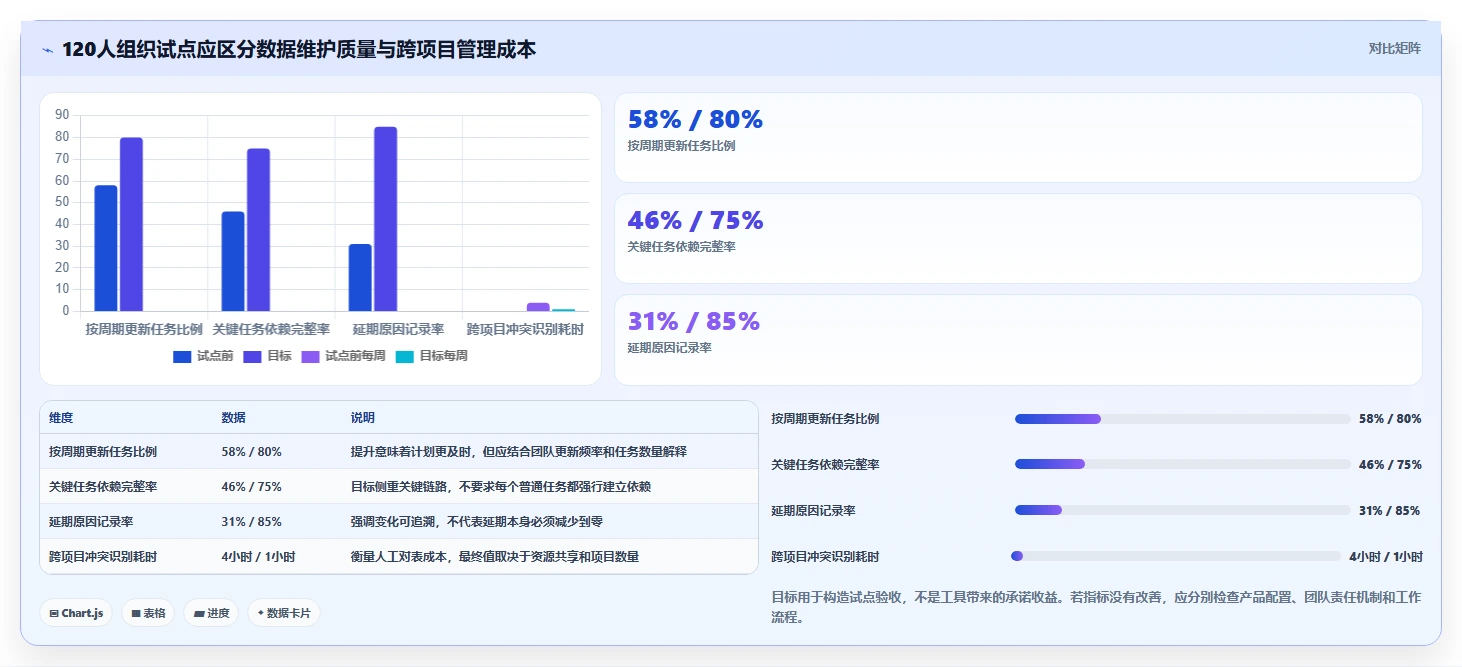This screenshot has height=667, width=1462.
Task: Click the 58% / 80% progress bar
Action: pyautogui.click(x=1182, y=419)
